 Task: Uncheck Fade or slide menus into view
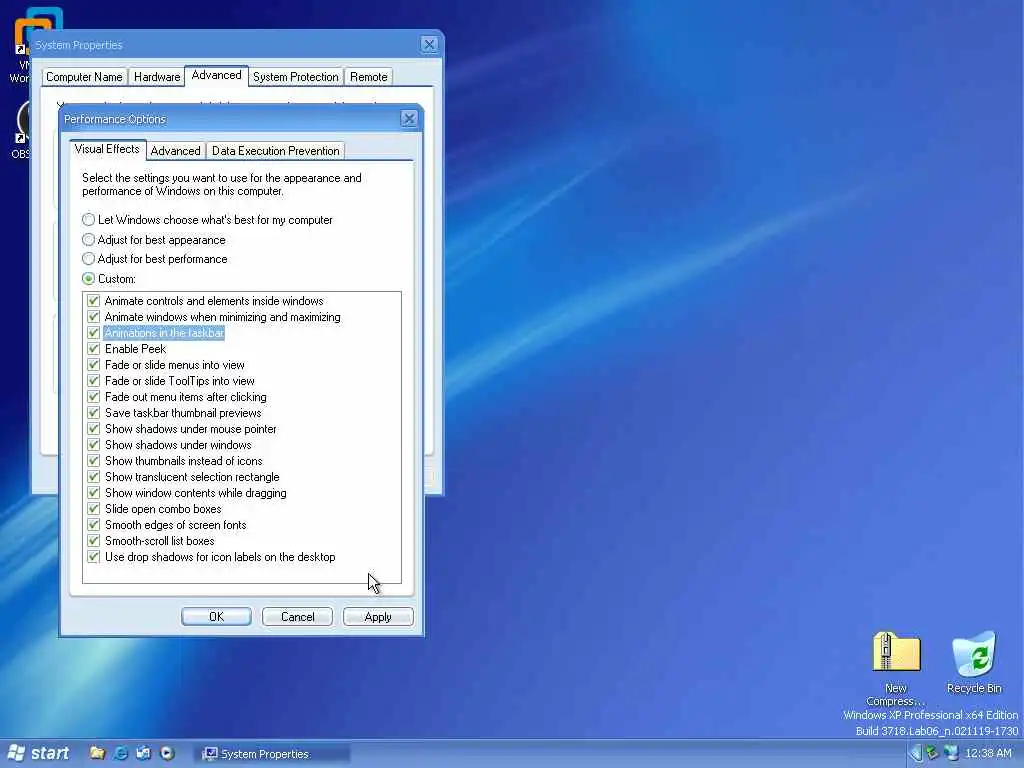click(x=93, y=365)
